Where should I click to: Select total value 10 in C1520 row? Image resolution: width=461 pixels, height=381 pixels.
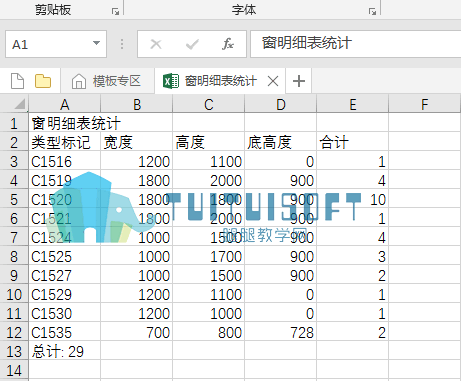(x=353, y=199)
